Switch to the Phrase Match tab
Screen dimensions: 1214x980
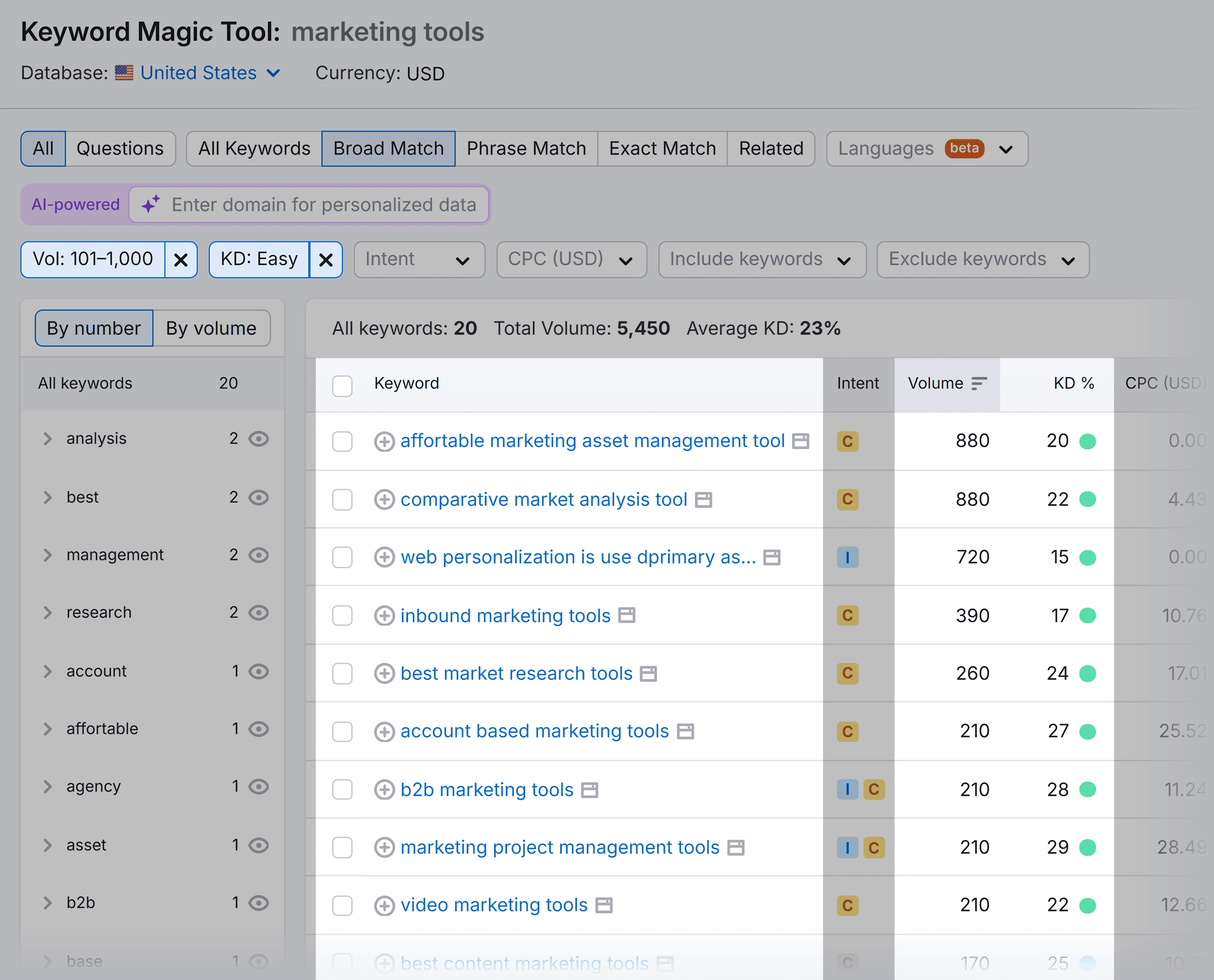pos(526,148)
